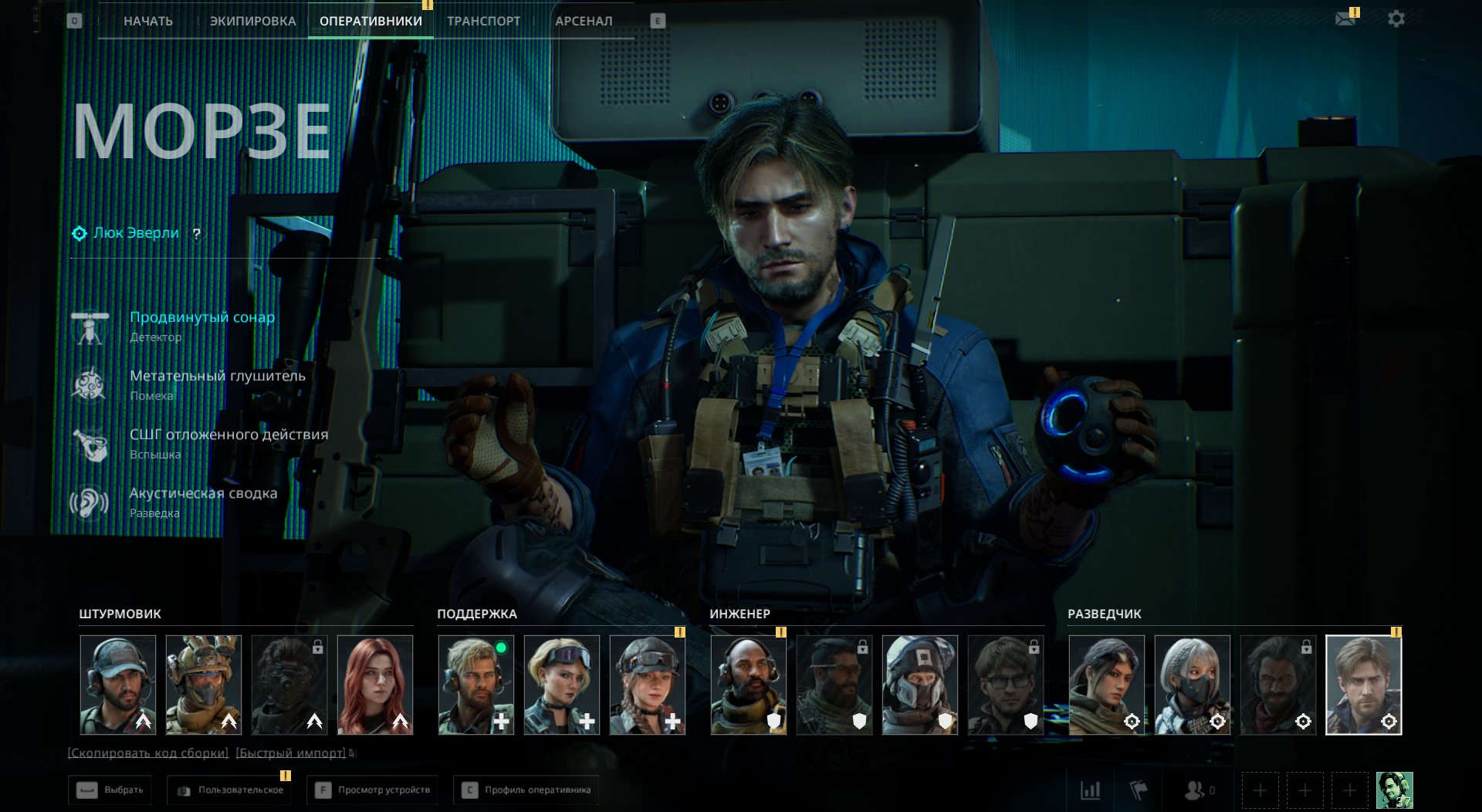Image resolution: width=1482 pixels, height=812 pixels.
Task: Click the Просмотр устройств button
Action: pos(372,790)
